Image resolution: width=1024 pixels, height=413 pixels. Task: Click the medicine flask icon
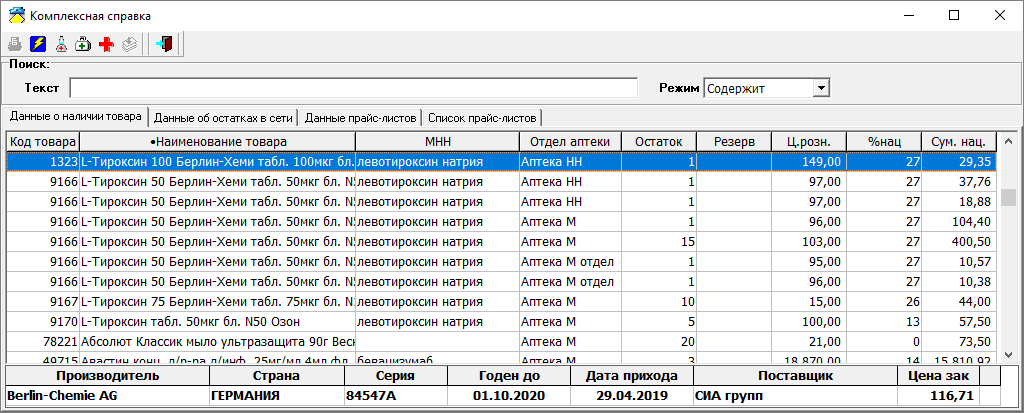(x=61, y=44)
